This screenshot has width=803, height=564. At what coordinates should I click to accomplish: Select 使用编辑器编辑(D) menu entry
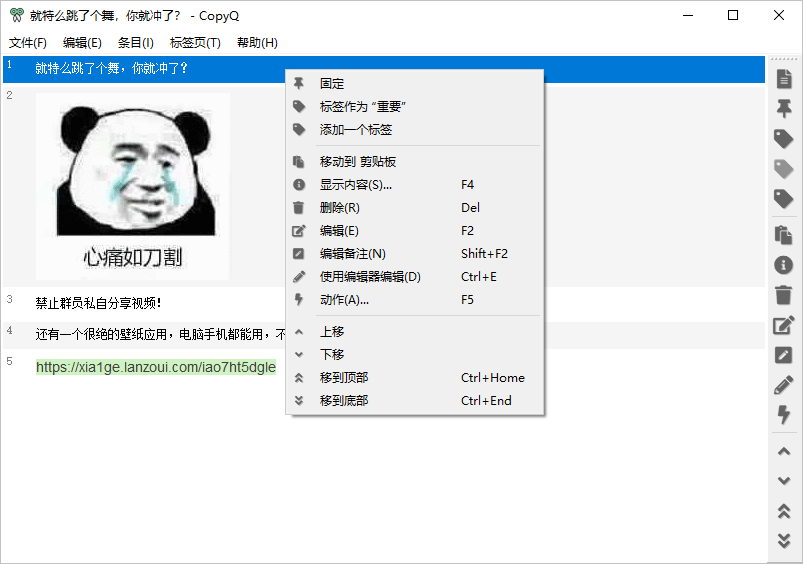(x=415, y=277)
